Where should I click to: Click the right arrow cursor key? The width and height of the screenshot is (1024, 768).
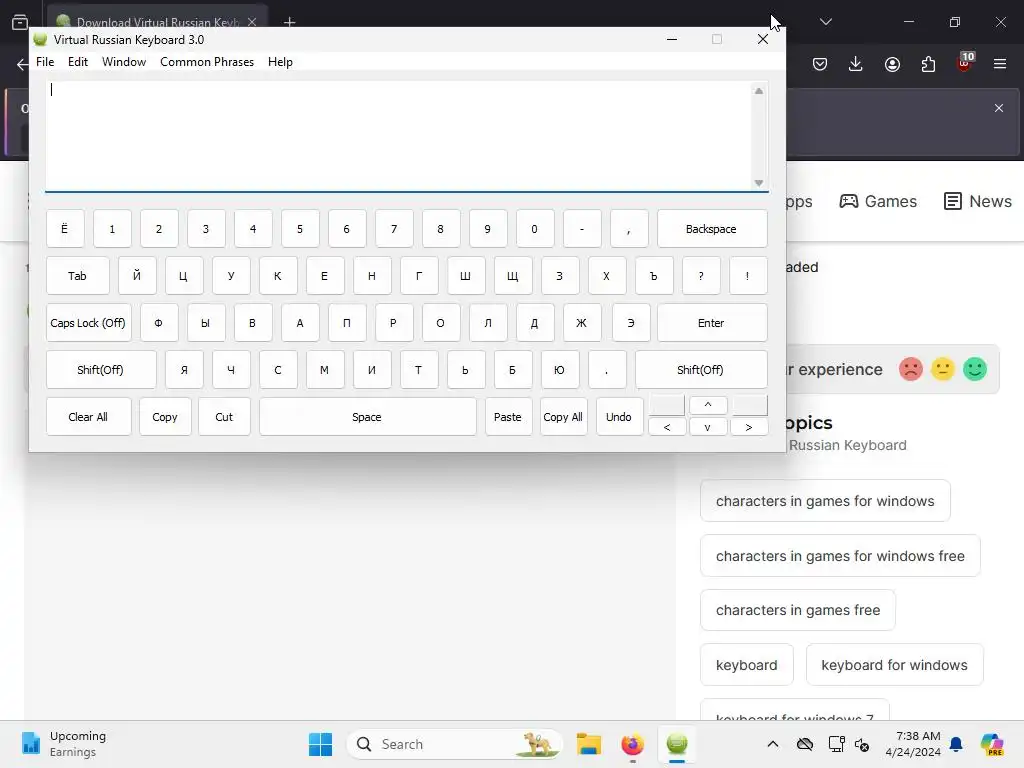[x=749, y=427]
